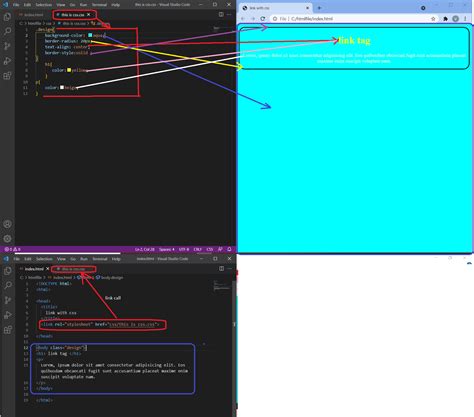Select the index.html tab in bottom window

34,269
